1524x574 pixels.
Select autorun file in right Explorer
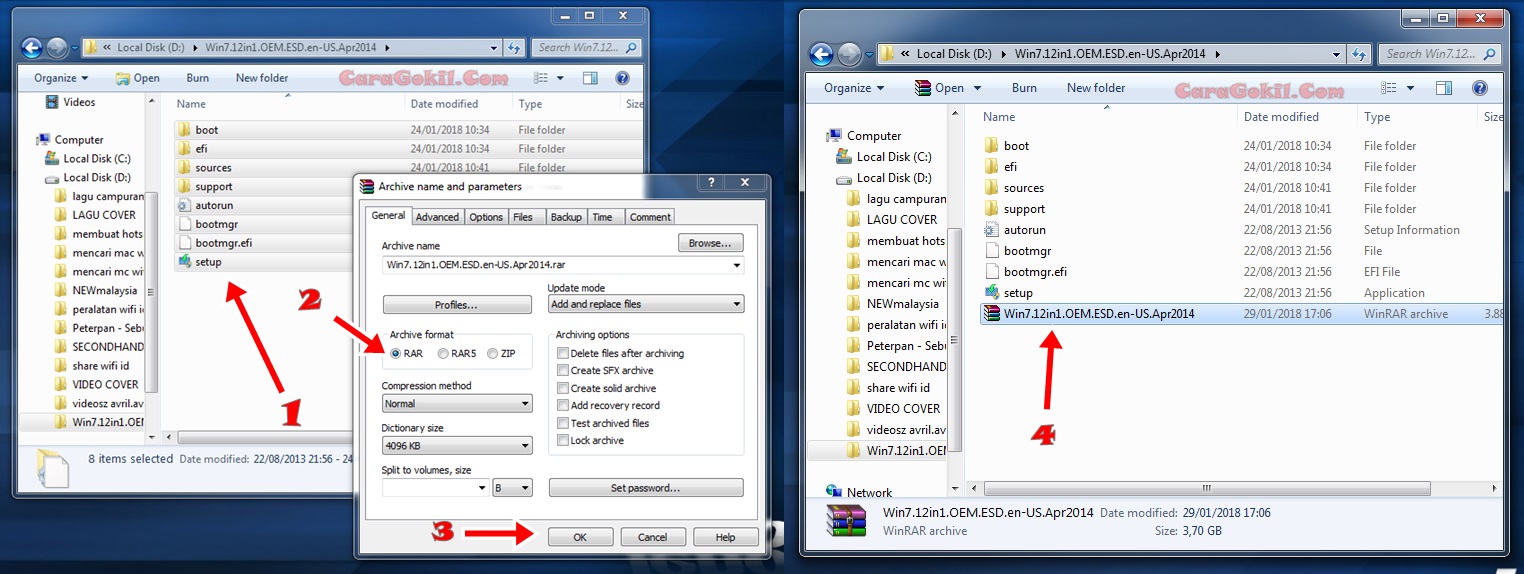[x=1024, y=230]
